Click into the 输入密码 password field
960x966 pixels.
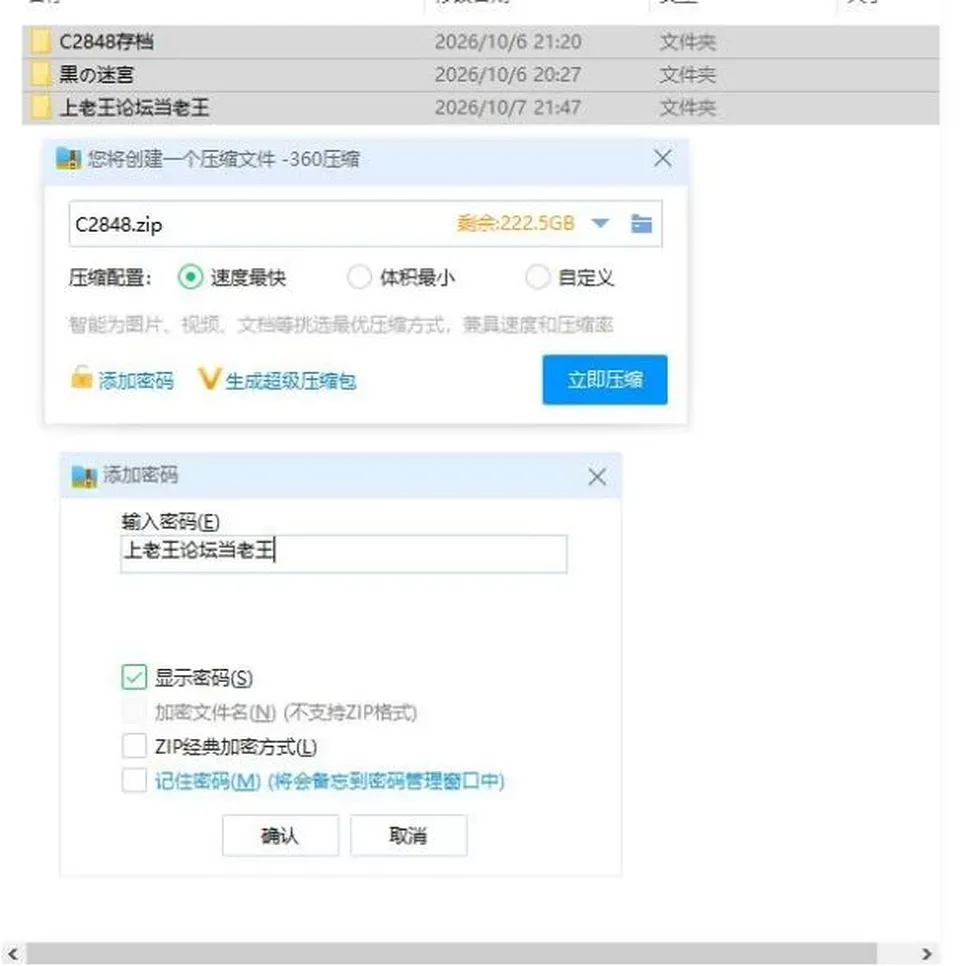[x=344, y=553]
